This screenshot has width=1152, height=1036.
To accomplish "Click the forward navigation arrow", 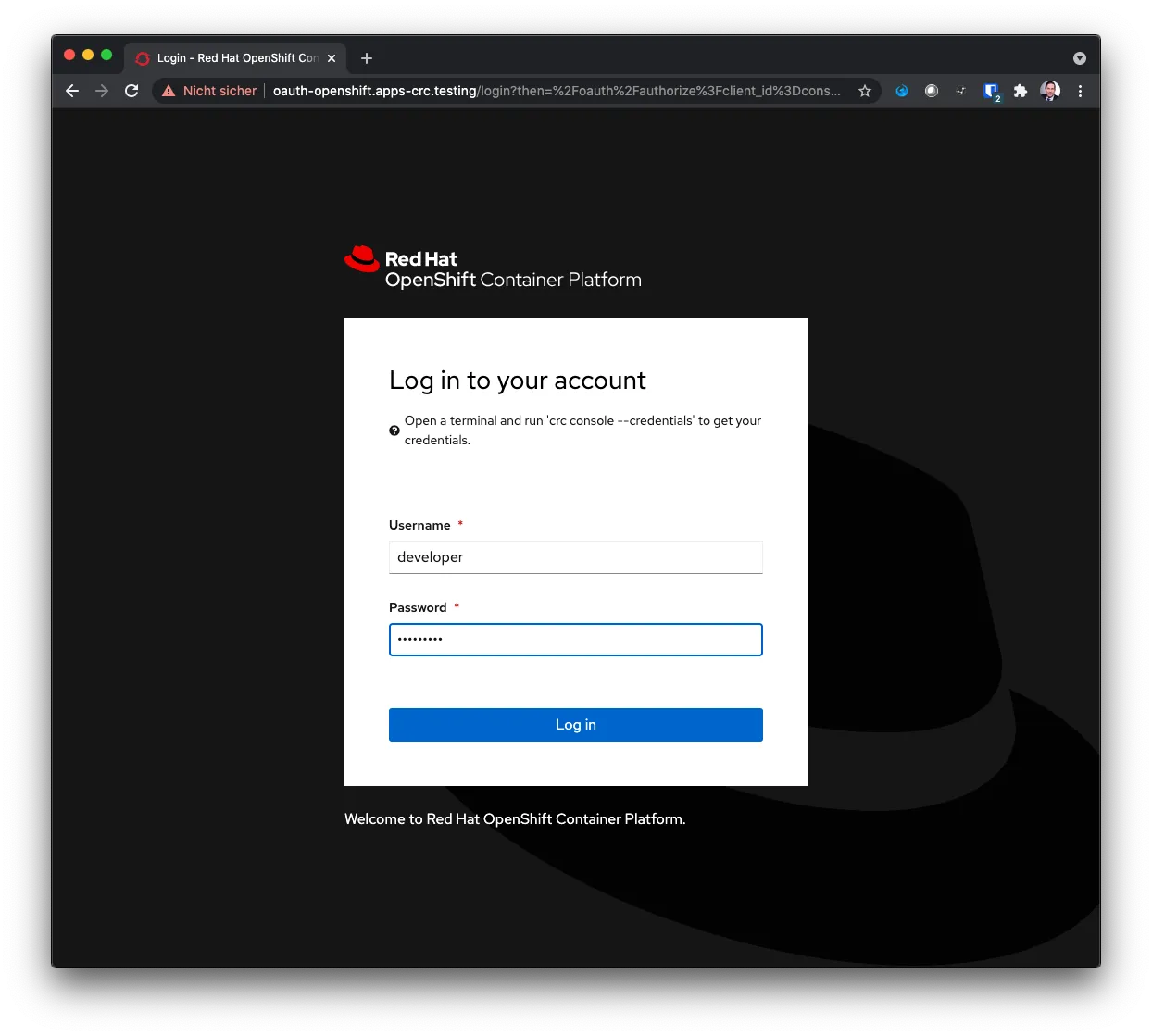I will coord(102,91).
